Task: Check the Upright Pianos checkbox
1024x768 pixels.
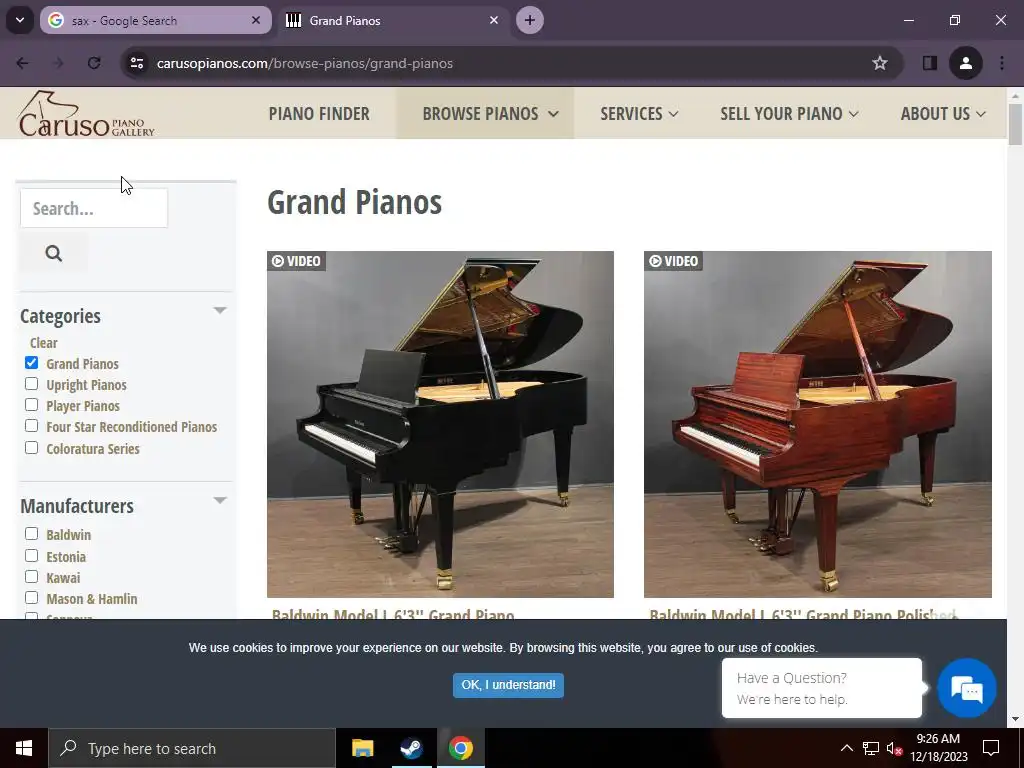Action: click(x=31, y=383)
